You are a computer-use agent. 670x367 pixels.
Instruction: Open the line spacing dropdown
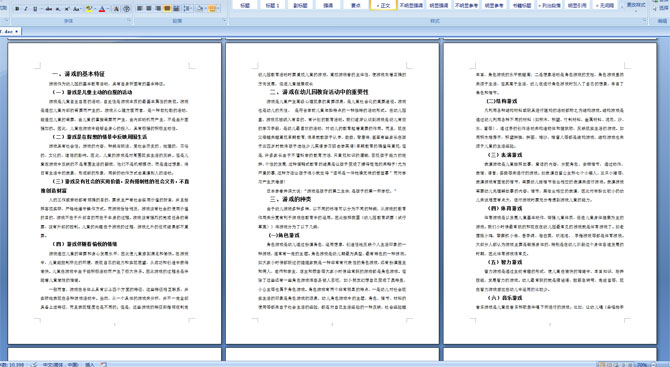188,9
